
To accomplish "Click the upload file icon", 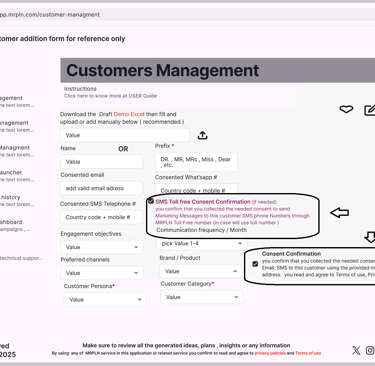I will tap(203, 135).
